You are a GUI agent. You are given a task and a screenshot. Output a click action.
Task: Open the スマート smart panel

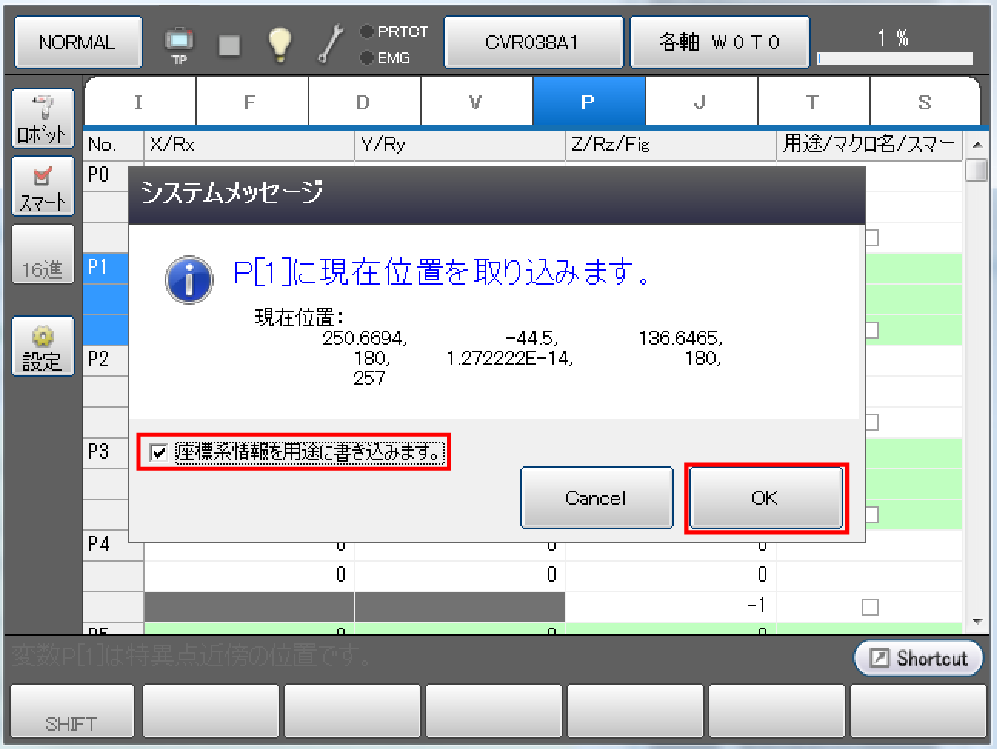click(43, 186)
